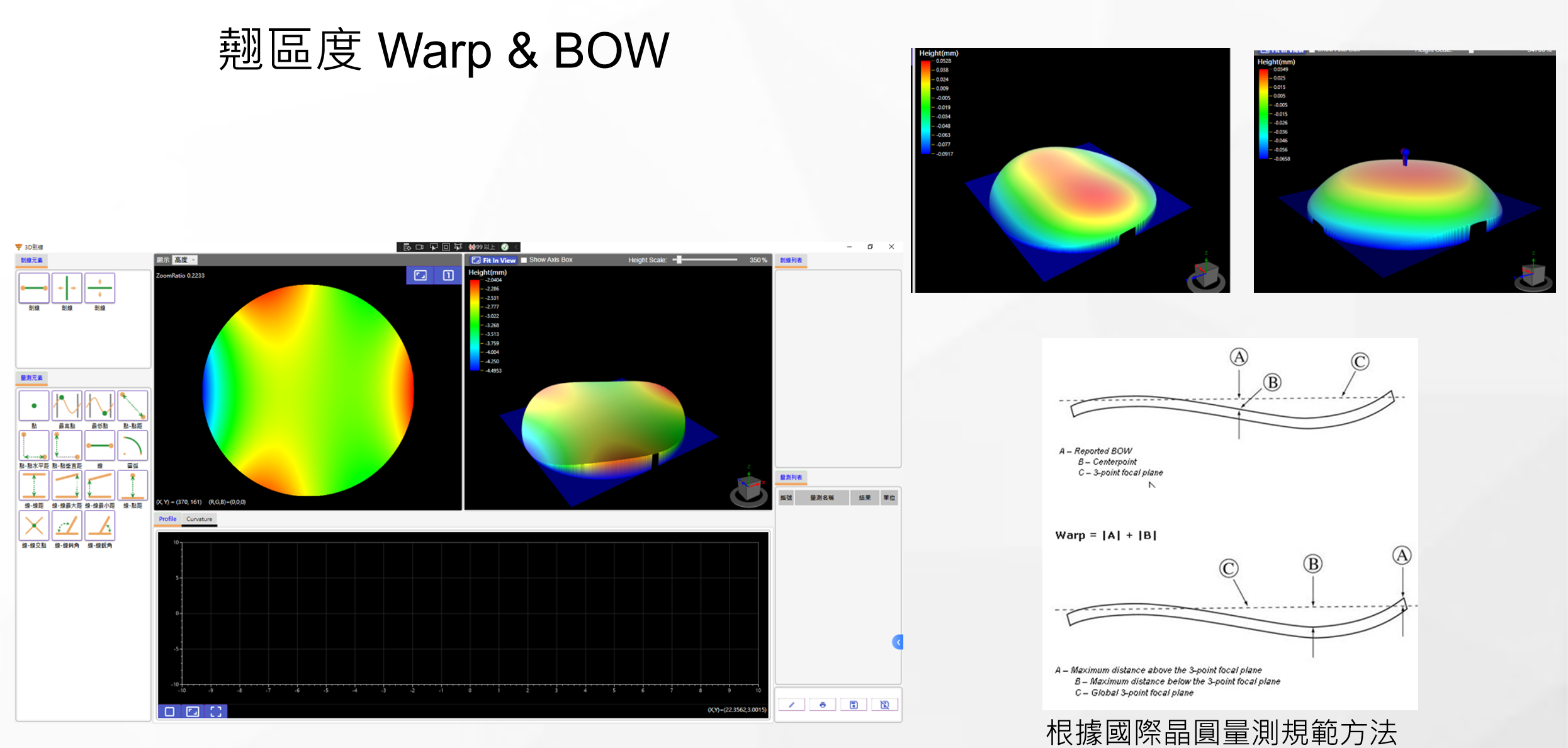Switch to the Curvature tab
Image resolution: width=1568 pixels, height=748 pixels.
[x=199, y=519]
